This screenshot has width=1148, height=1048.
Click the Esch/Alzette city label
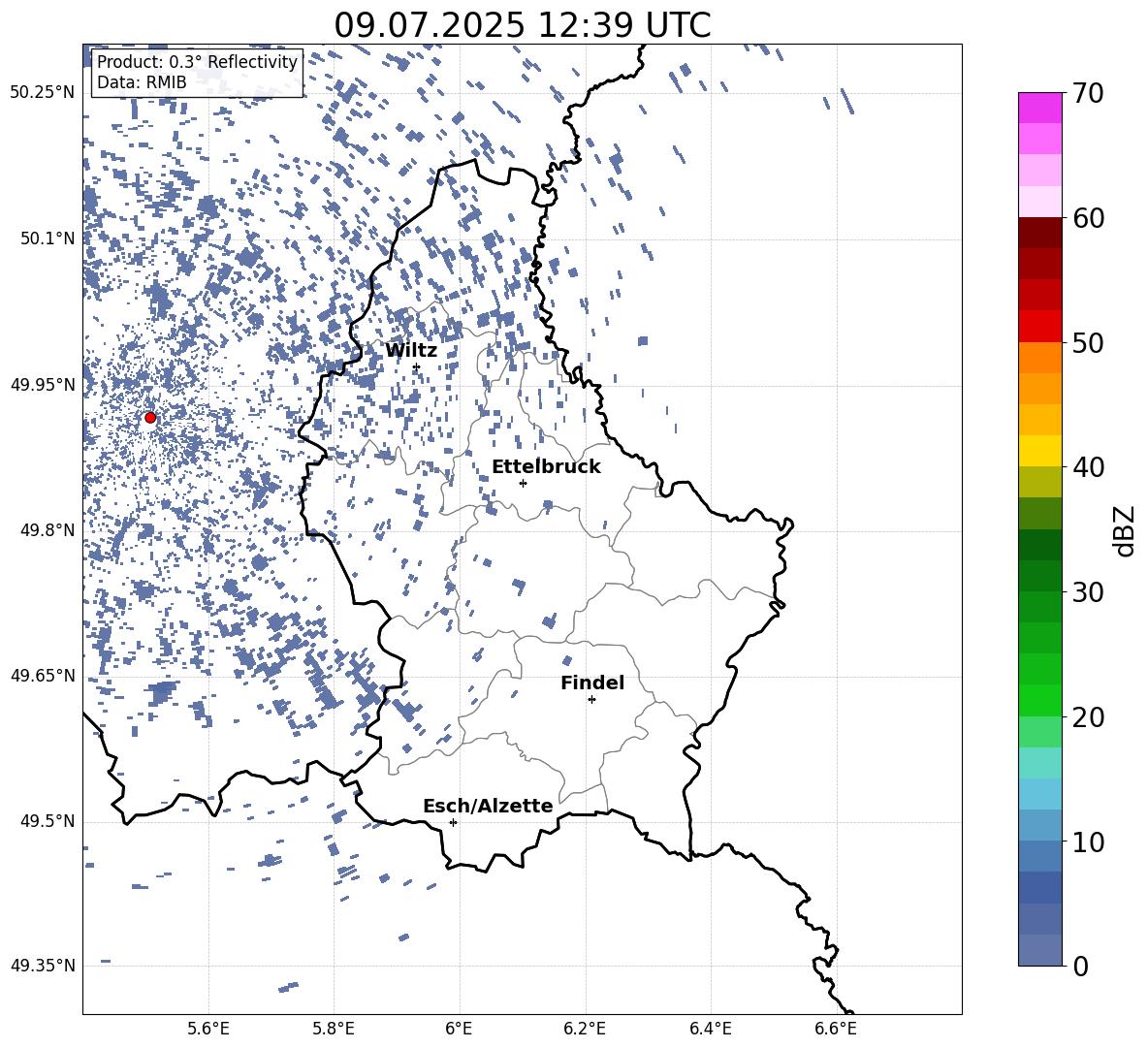488,806
